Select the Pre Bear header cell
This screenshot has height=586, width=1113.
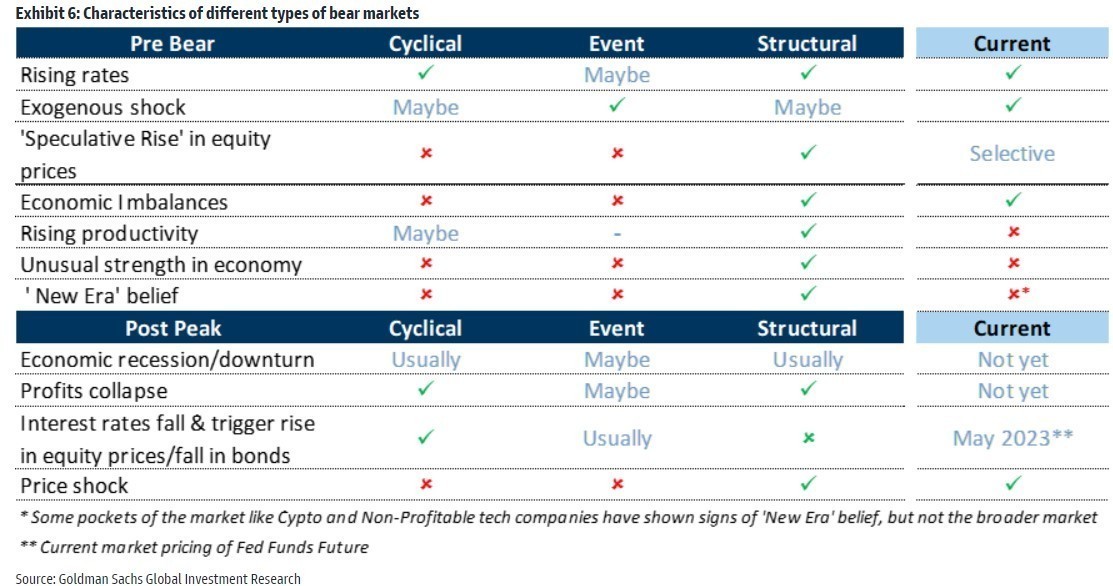(x=172, y=43)
